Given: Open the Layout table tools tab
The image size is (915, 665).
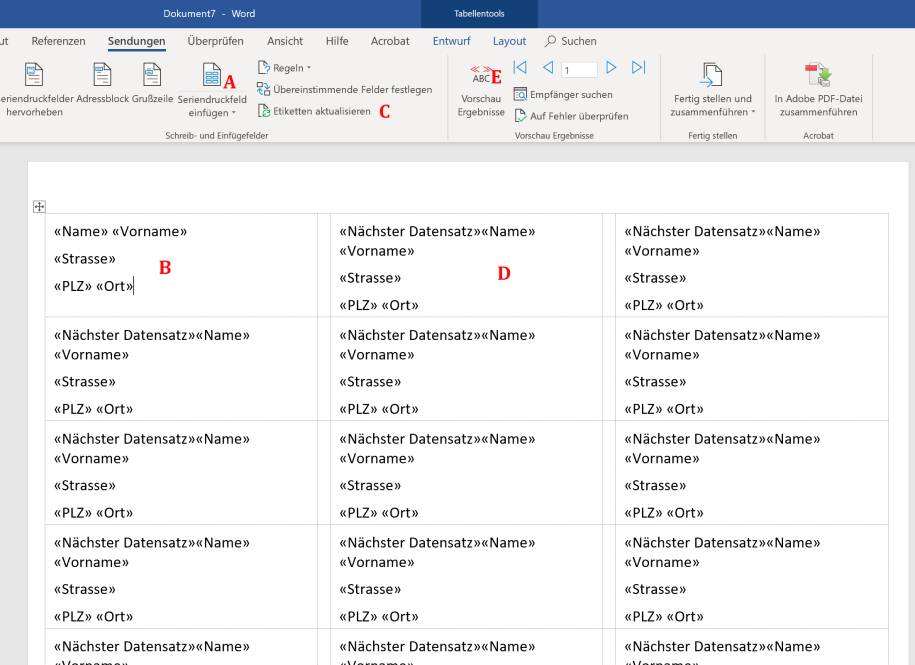Looking at the screenshot, I should (509, 41).
